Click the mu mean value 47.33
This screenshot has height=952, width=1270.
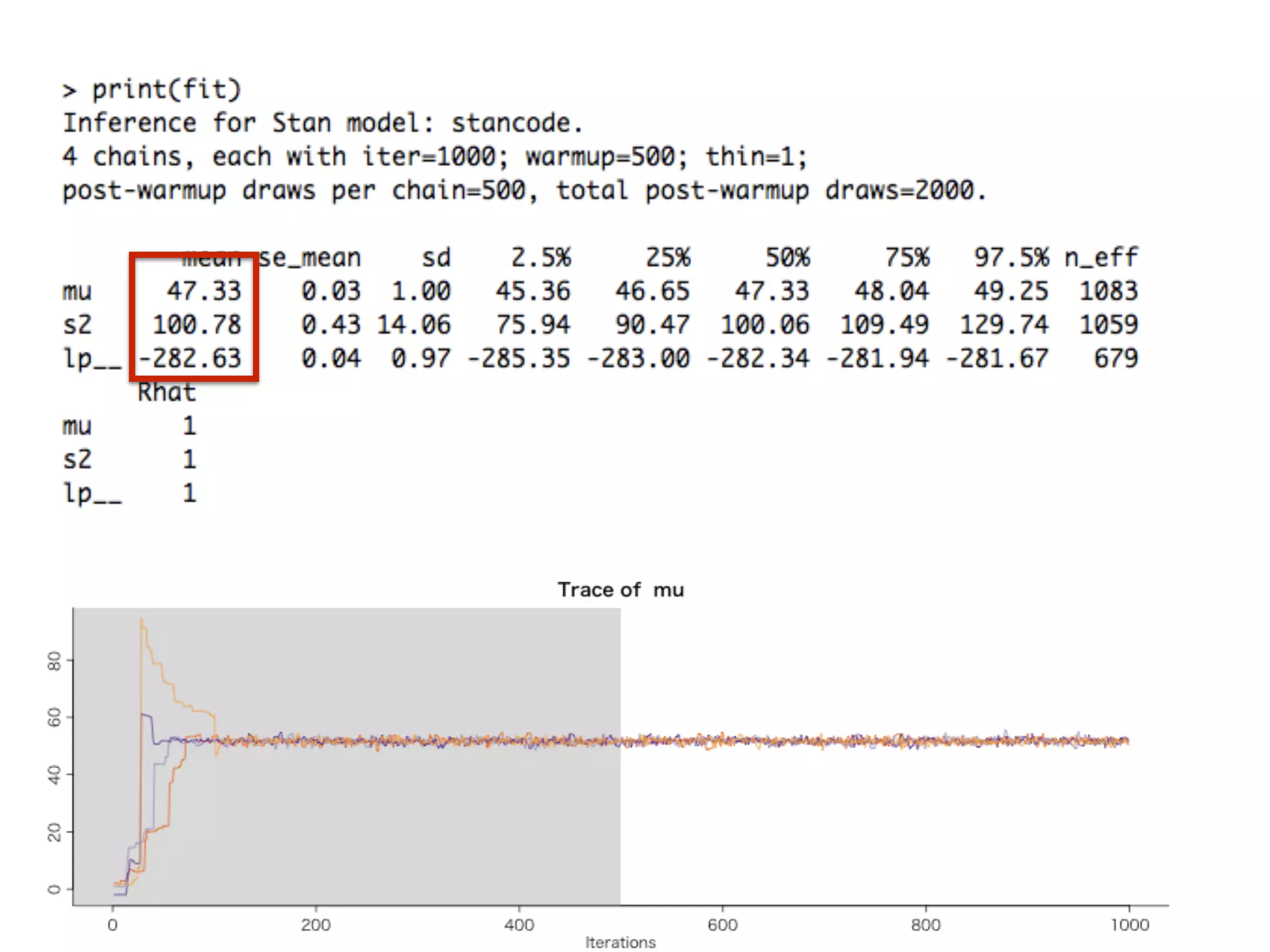203,291
